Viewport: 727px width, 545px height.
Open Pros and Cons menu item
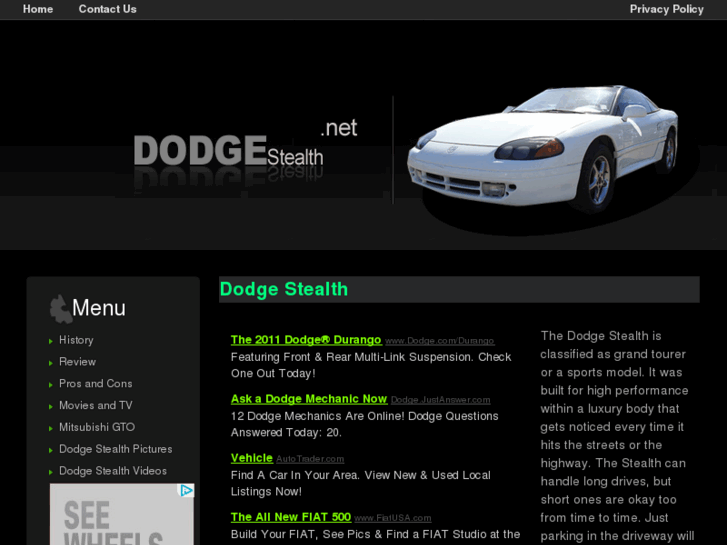coord(96,384)
